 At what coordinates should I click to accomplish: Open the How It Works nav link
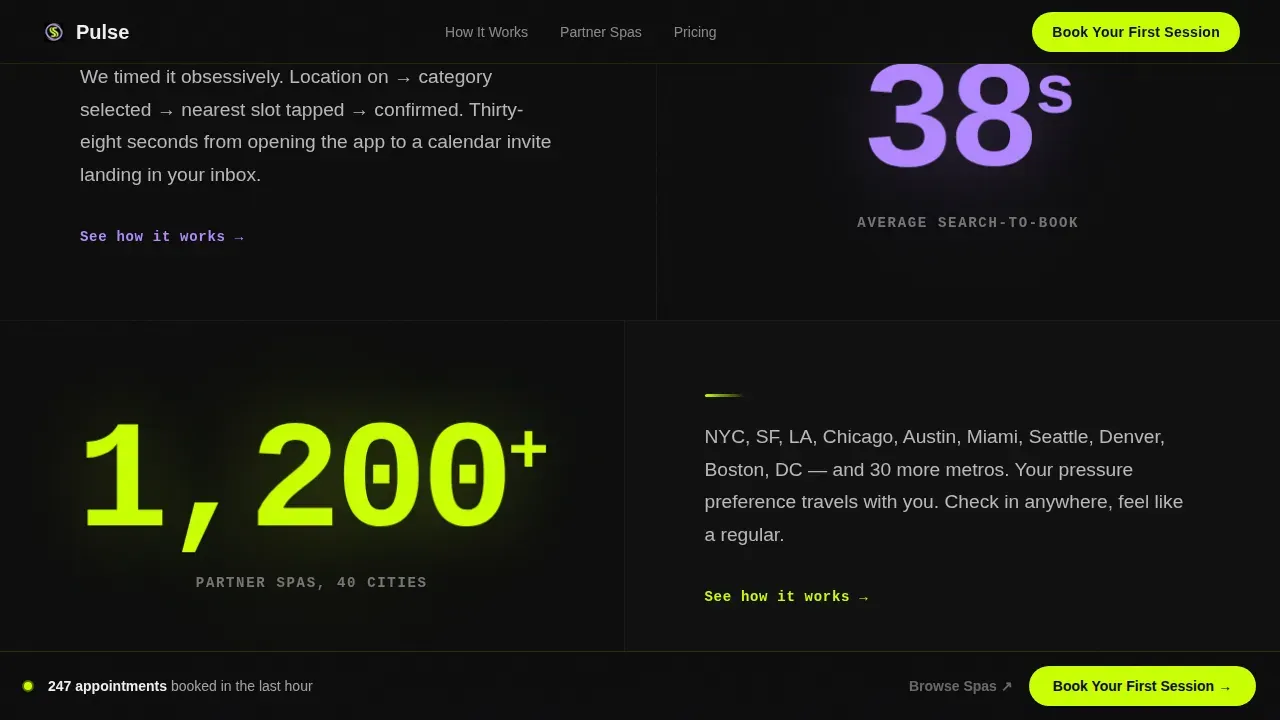click(x=486, y=32)
